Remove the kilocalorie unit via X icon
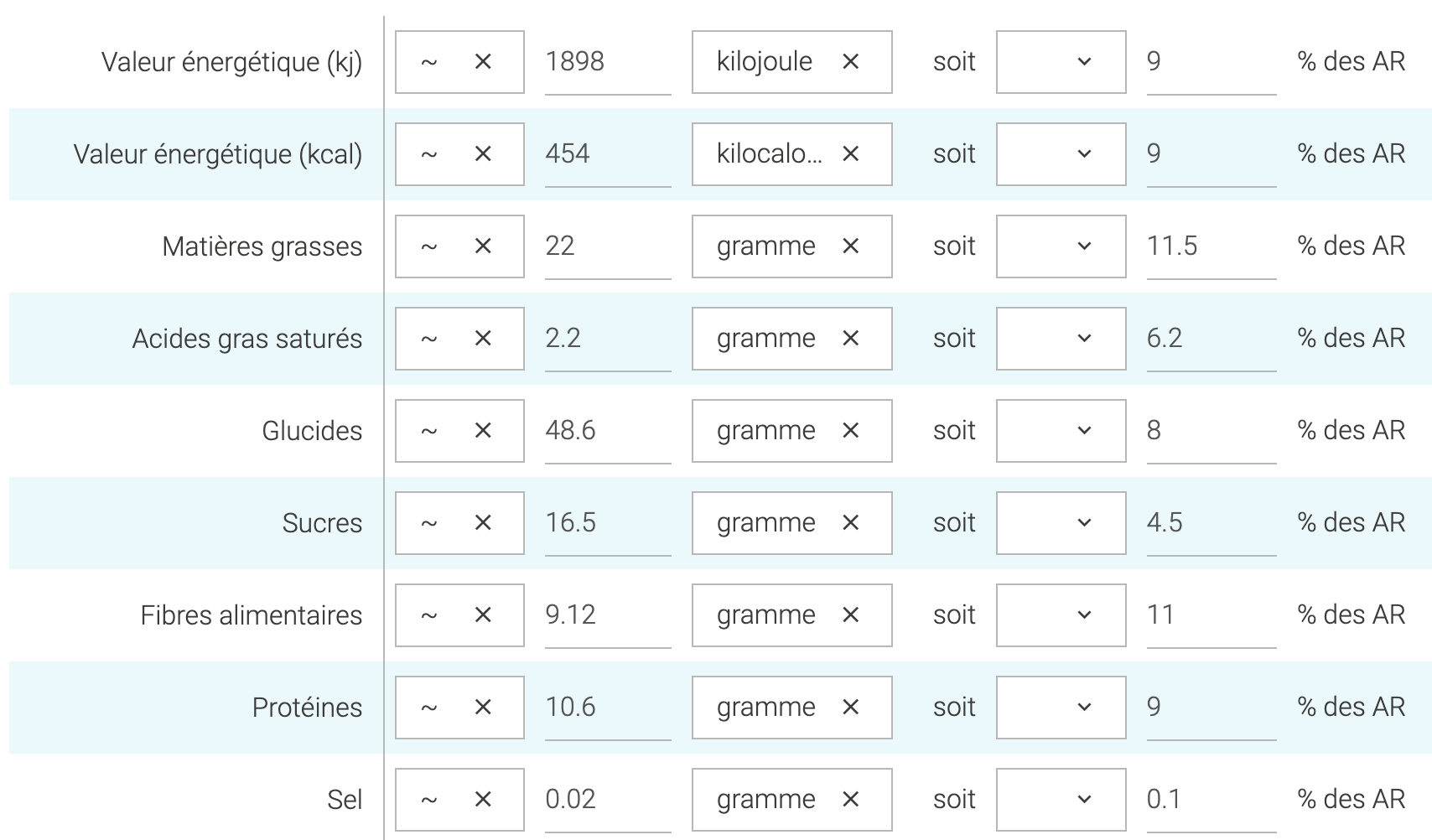This screenshot has width=1432, height=840. pyautogui.click(x=850, y=154)
